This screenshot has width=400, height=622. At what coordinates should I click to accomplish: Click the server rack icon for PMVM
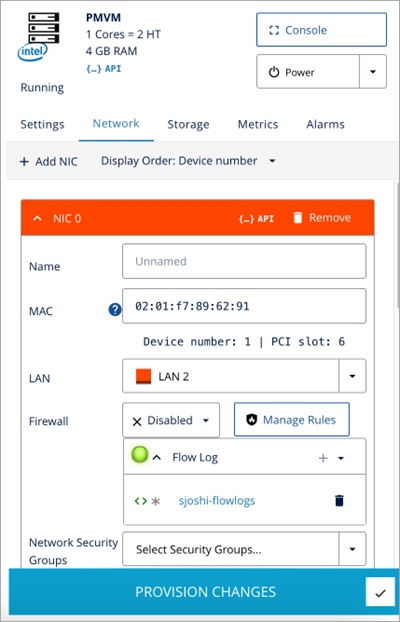click(x=44, y=28)
